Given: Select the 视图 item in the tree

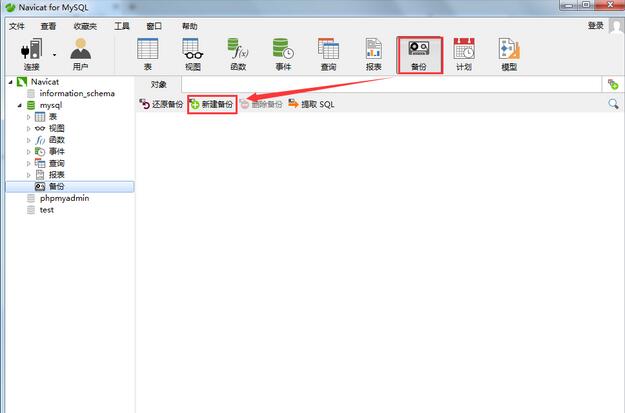Looking at the screenshot, I should (56, 128).
